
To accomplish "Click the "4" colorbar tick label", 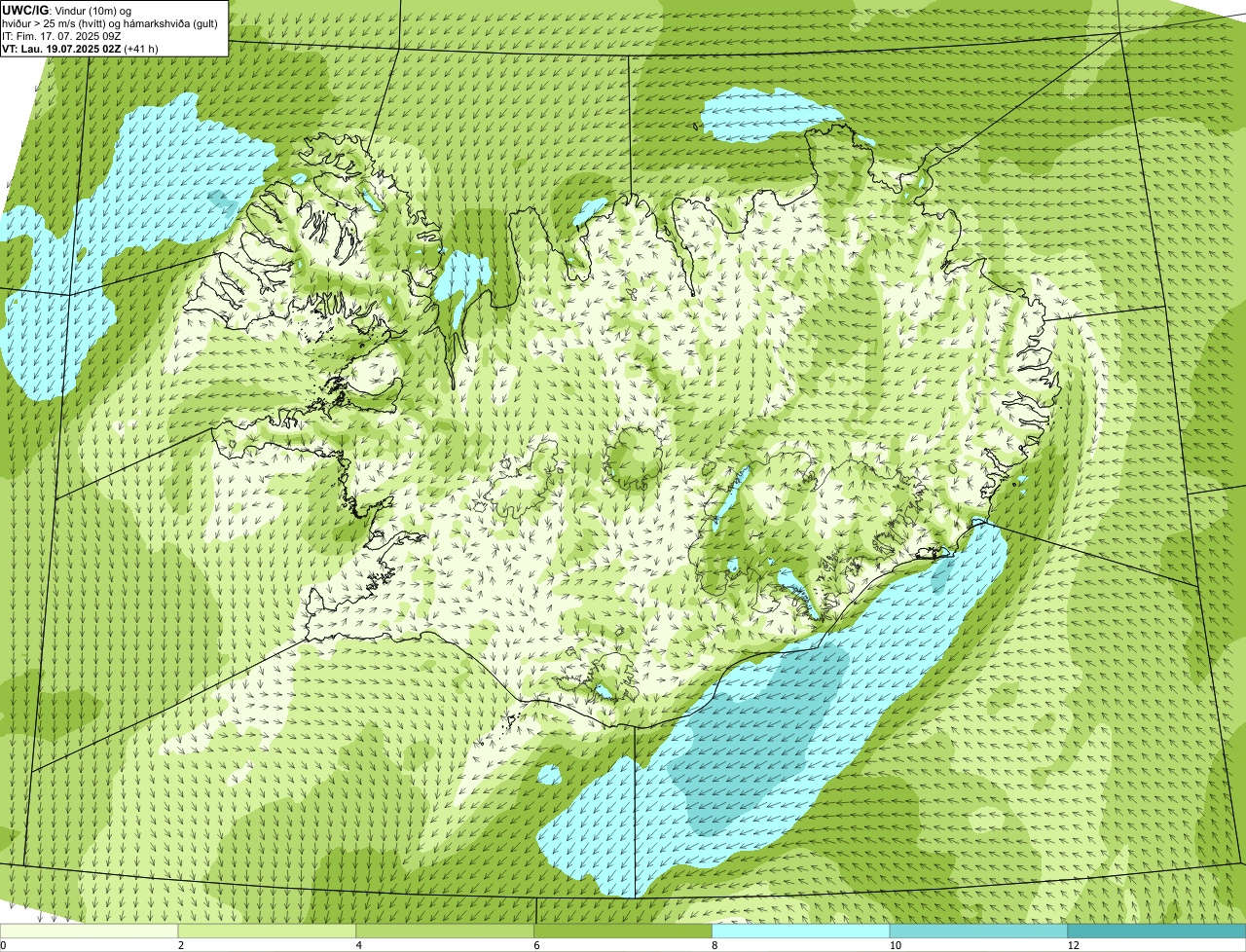I will pyautogui.click(x=359, y=945).
